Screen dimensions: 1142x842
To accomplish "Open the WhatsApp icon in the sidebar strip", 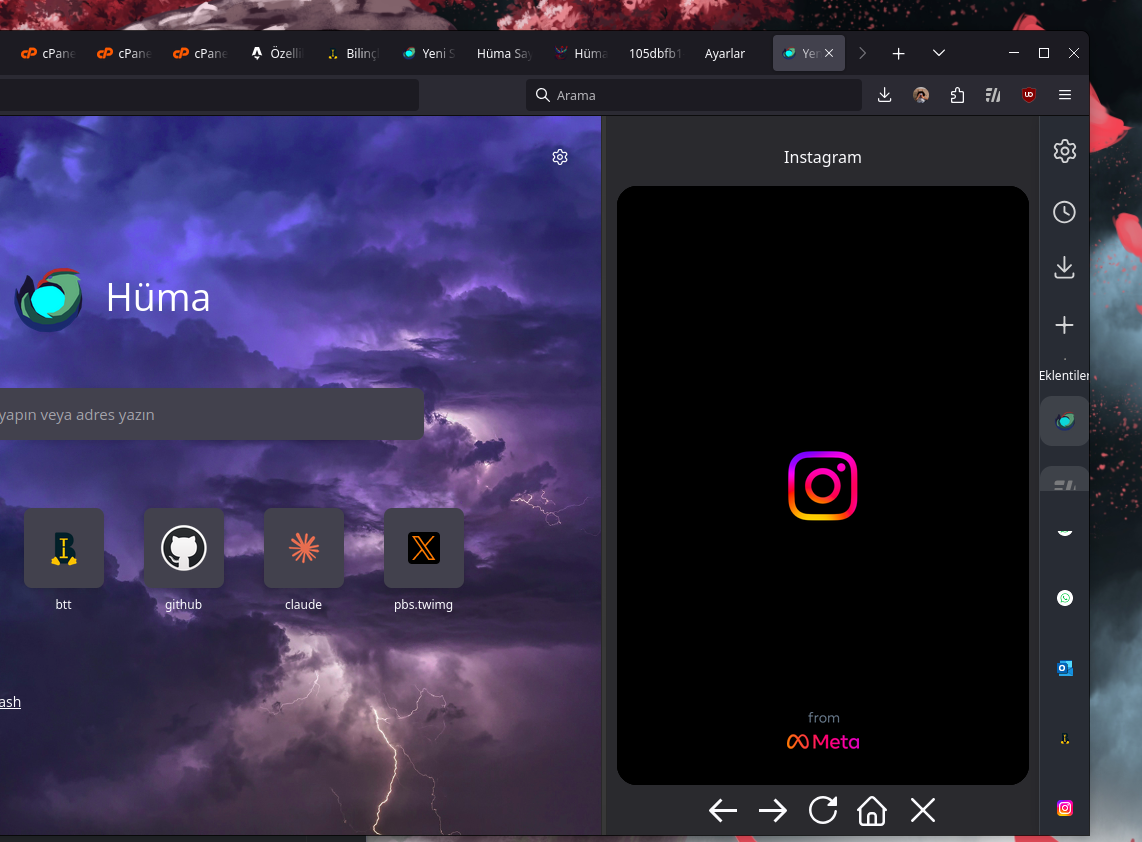I will tap(1065, 598).
